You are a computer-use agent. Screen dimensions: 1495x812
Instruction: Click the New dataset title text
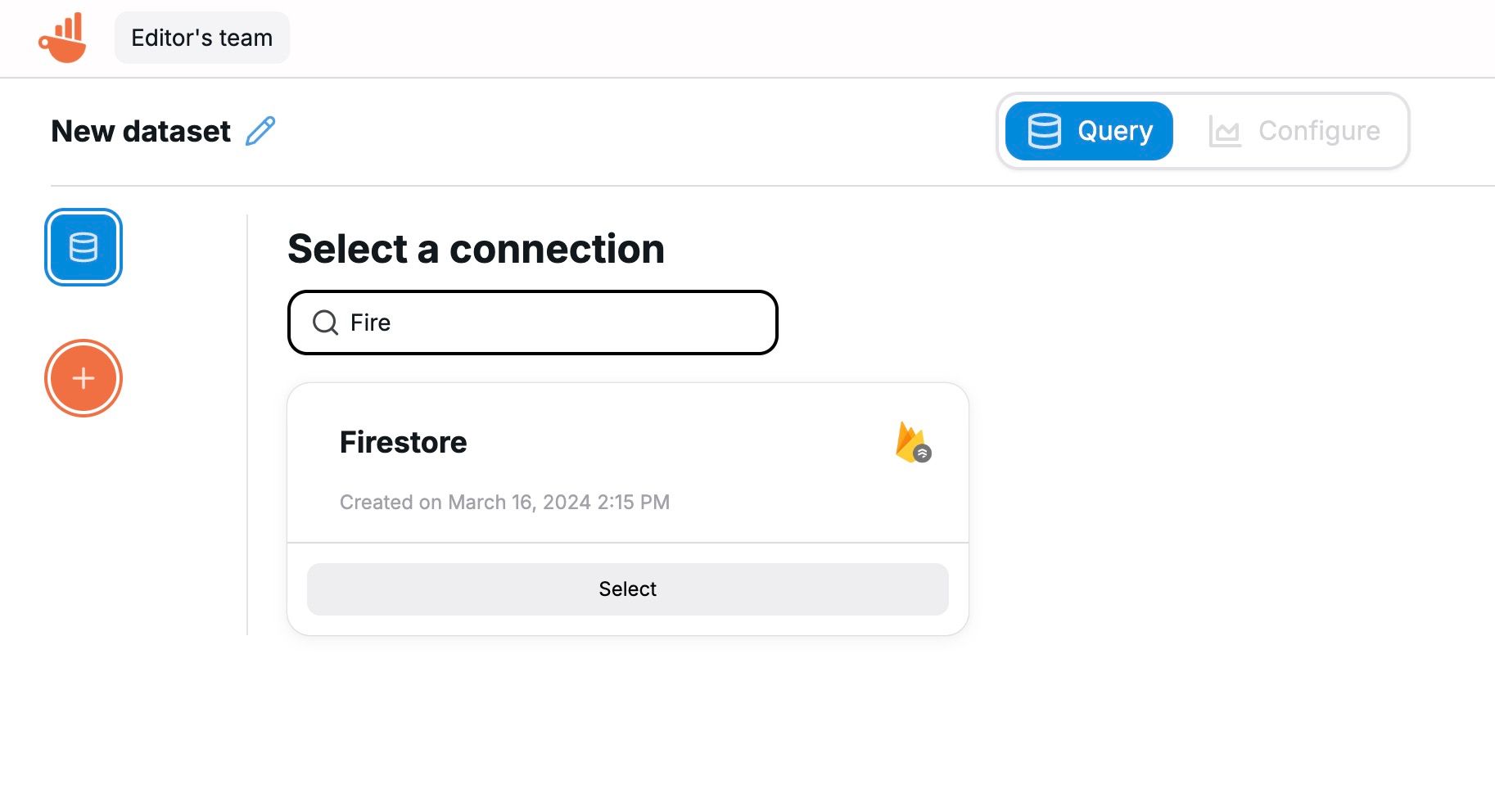coord(141,131)
